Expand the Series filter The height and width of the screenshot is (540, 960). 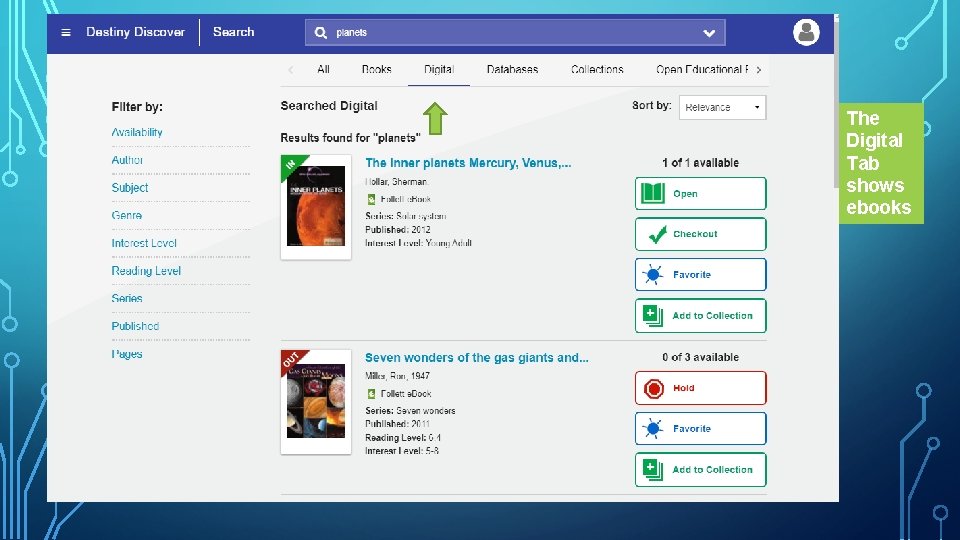click(x=127, y=298)
